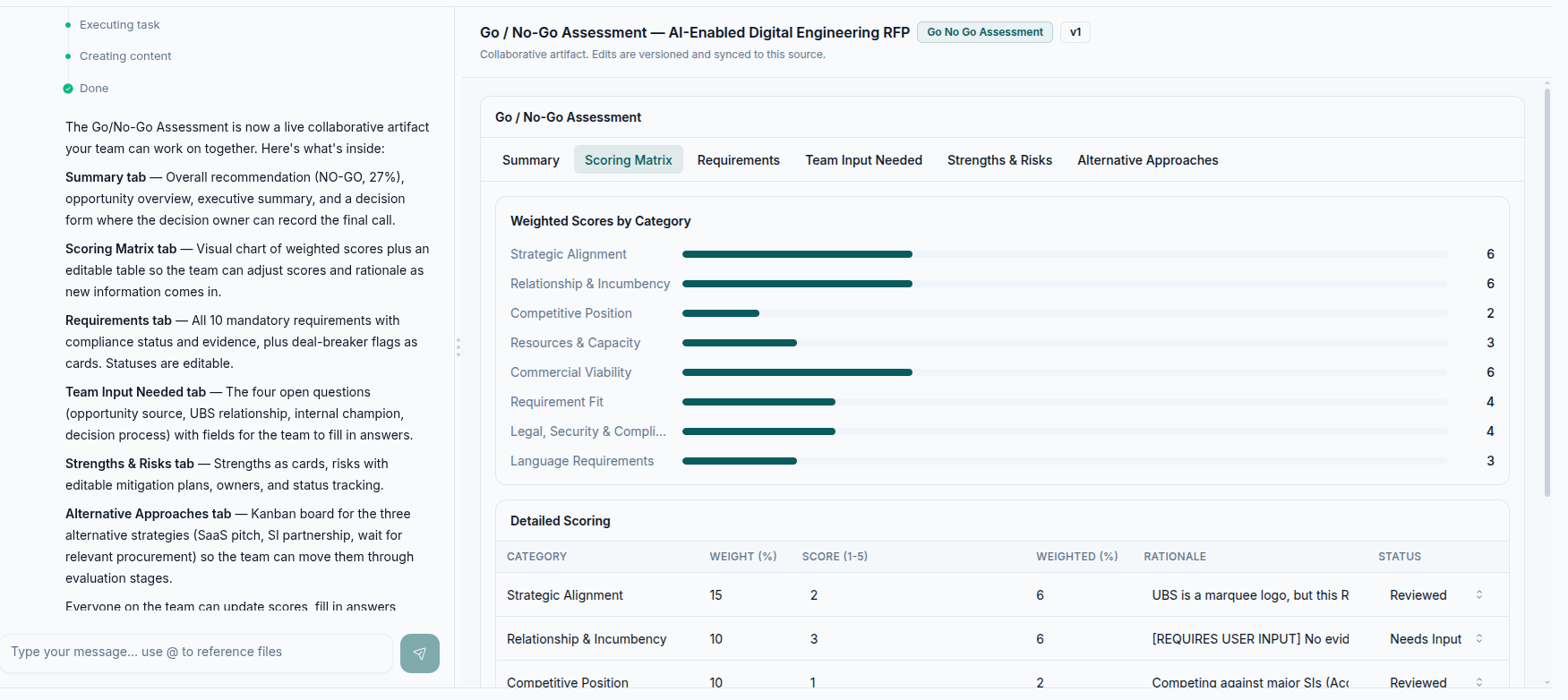Click the Competitive Position score bar
1568x700 pixels.
[721, 313]
